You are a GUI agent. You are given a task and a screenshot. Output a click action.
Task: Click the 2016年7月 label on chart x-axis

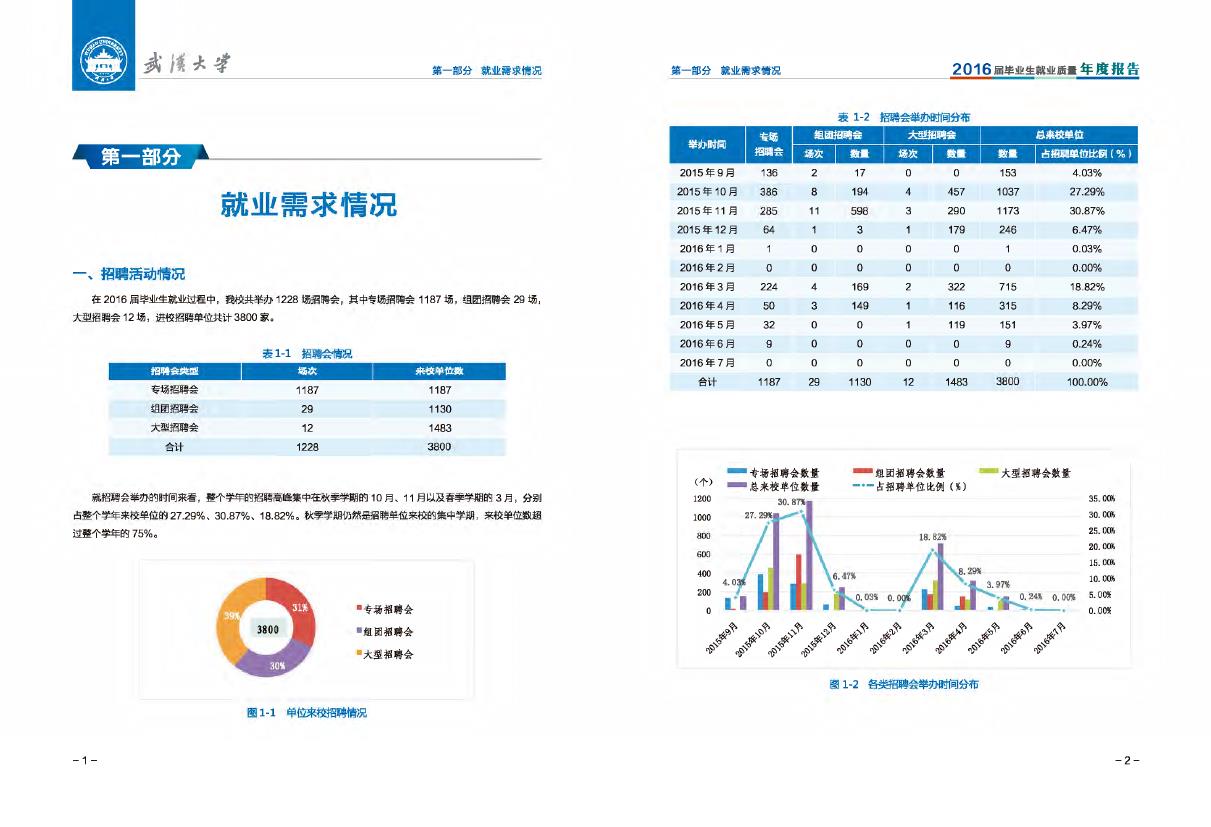[1051, 637]
